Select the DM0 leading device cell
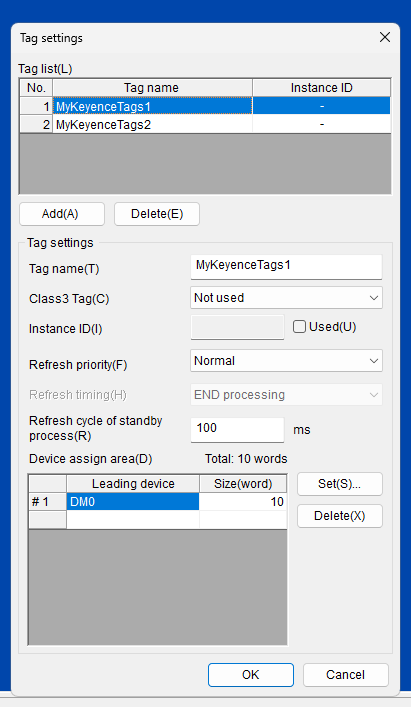This screenshot has height=707, width=411. pyautogui.click(x=133, y=502)
